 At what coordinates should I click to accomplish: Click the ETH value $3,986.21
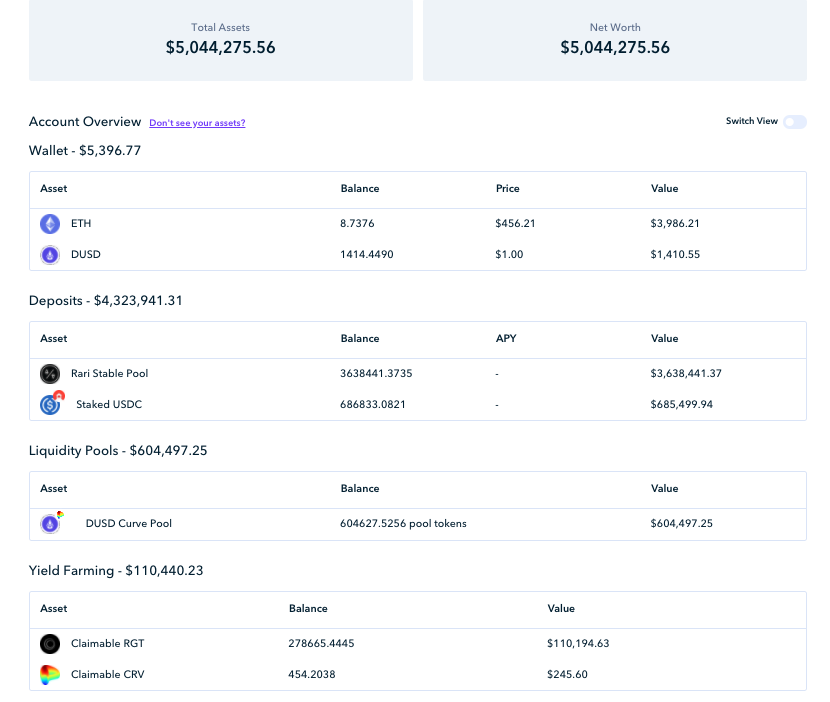tap(675, 223)
